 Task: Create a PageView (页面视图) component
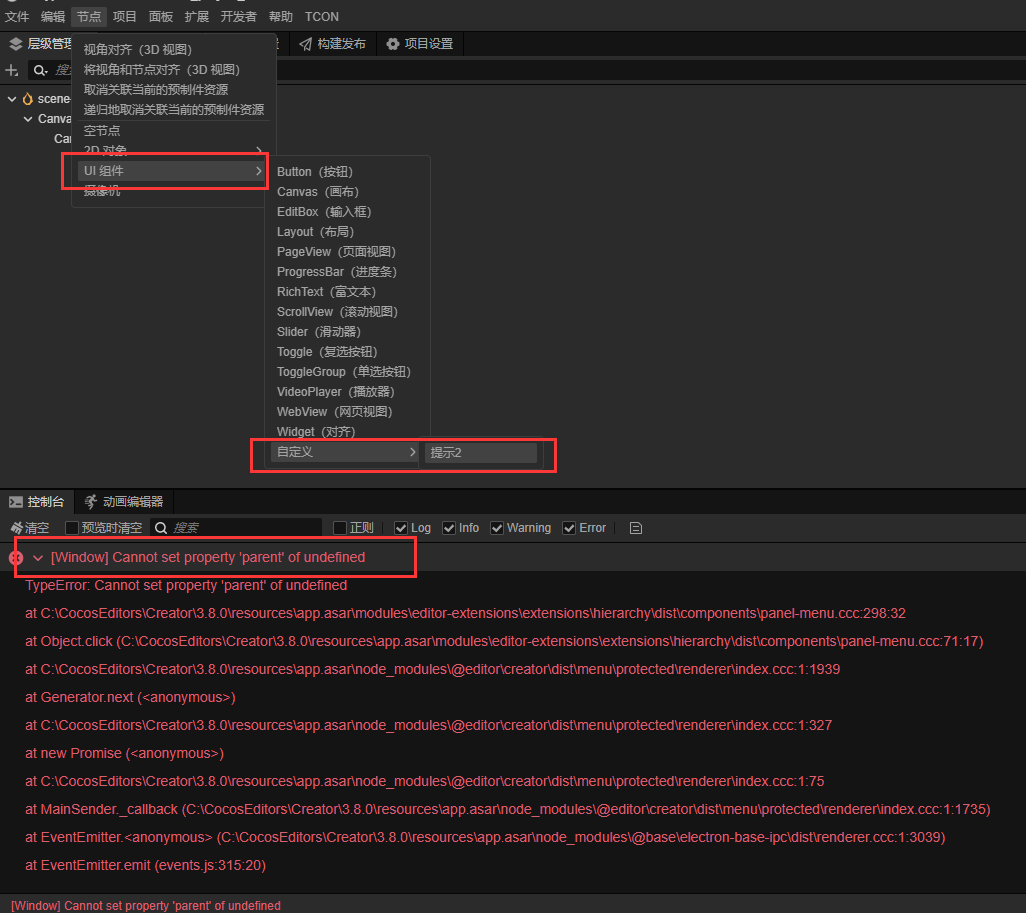click(x=336, y=252)
